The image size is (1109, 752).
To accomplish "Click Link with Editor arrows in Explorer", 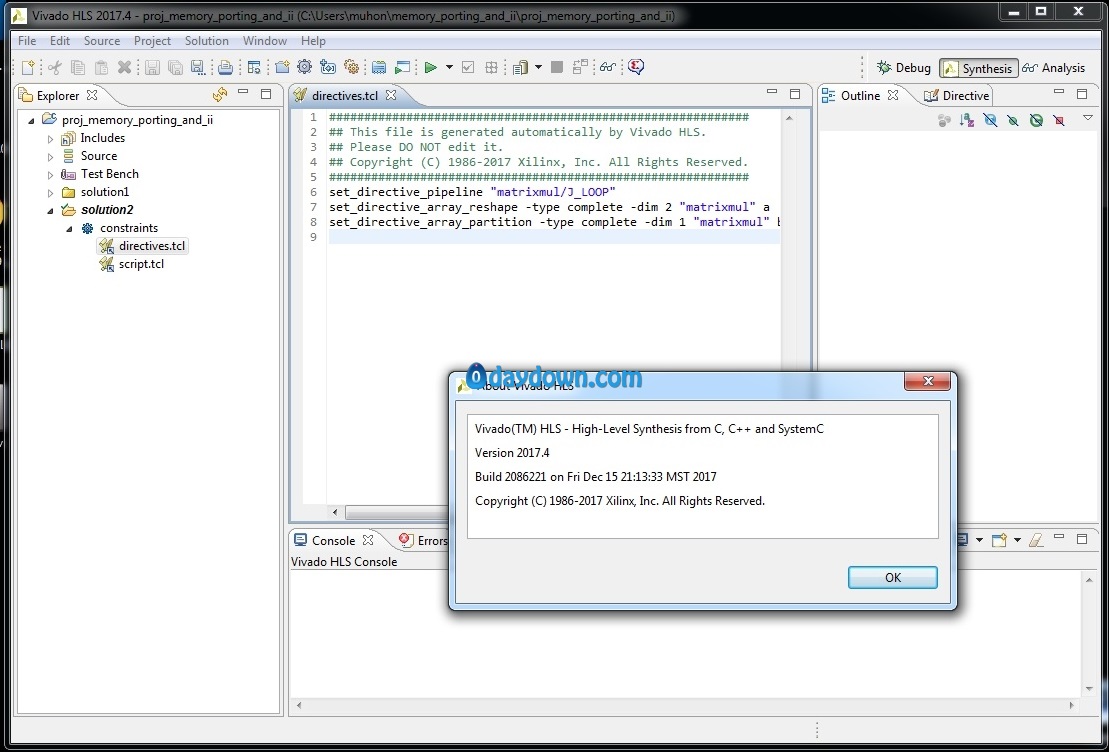I will point(220,94).
